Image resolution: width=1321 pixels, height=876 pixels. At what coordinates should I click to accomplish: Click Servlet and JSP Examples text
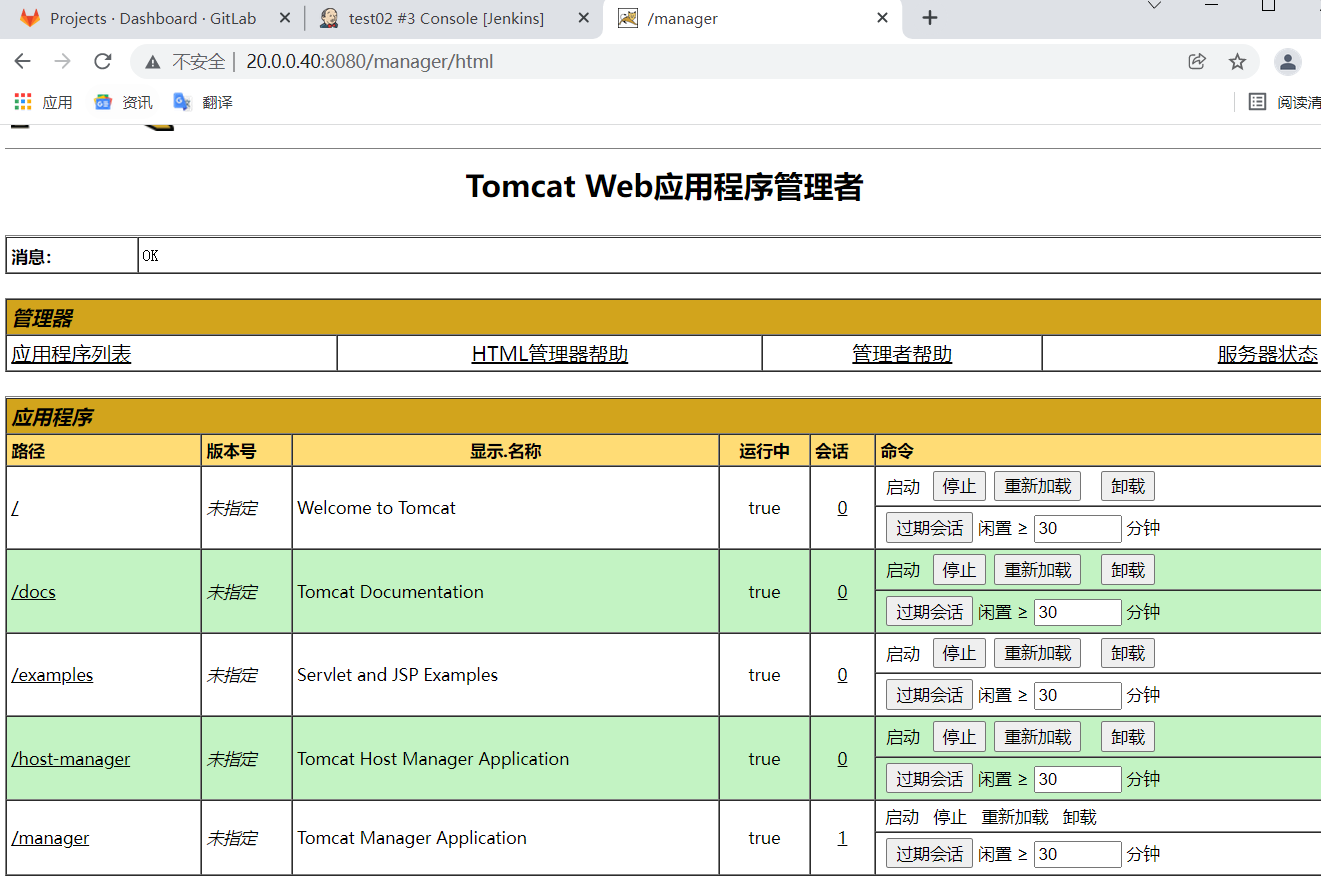(x=397, y=675)
